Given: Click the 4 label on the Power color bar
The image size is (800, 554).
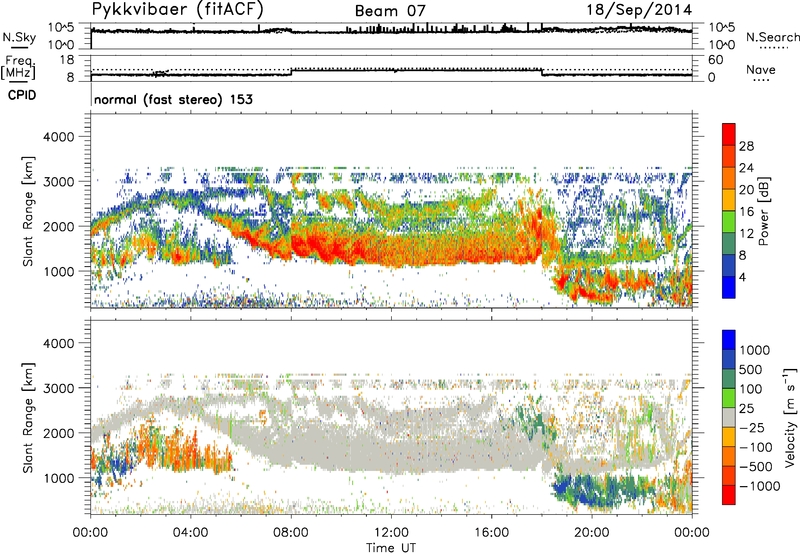Looking at the screenshot, I should [742, 278].
